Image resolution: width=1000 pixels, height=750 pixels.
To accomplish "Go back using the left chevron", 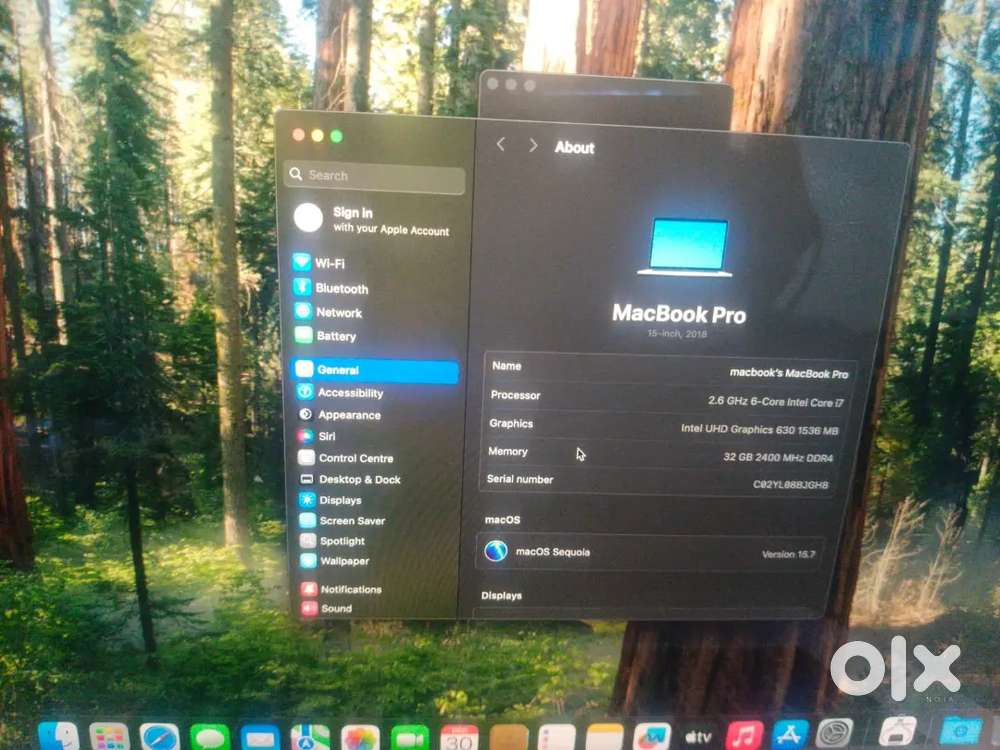I will pos(501,146).
